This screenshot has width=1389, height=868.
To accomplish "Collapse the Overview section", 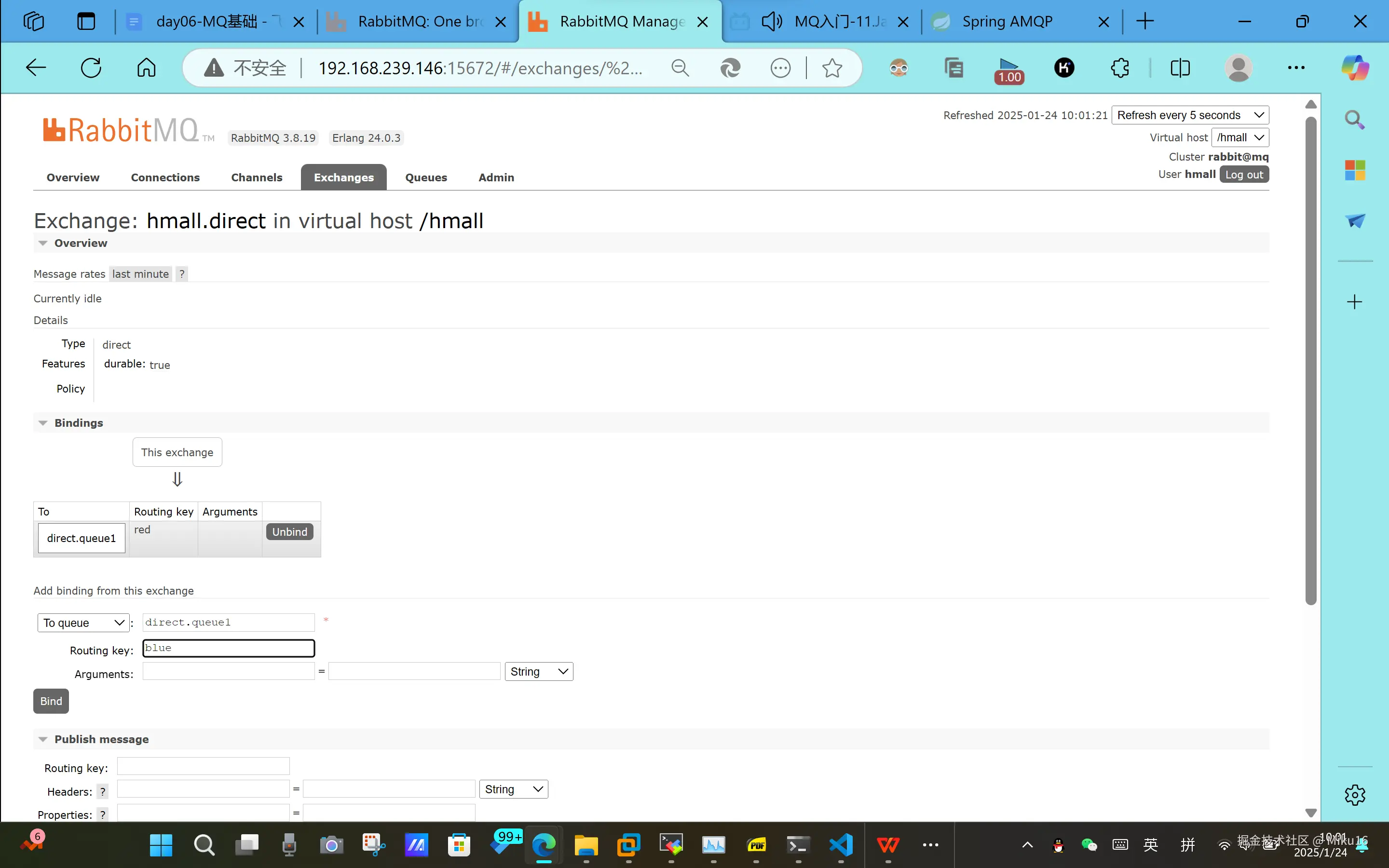I will (43, 243).
